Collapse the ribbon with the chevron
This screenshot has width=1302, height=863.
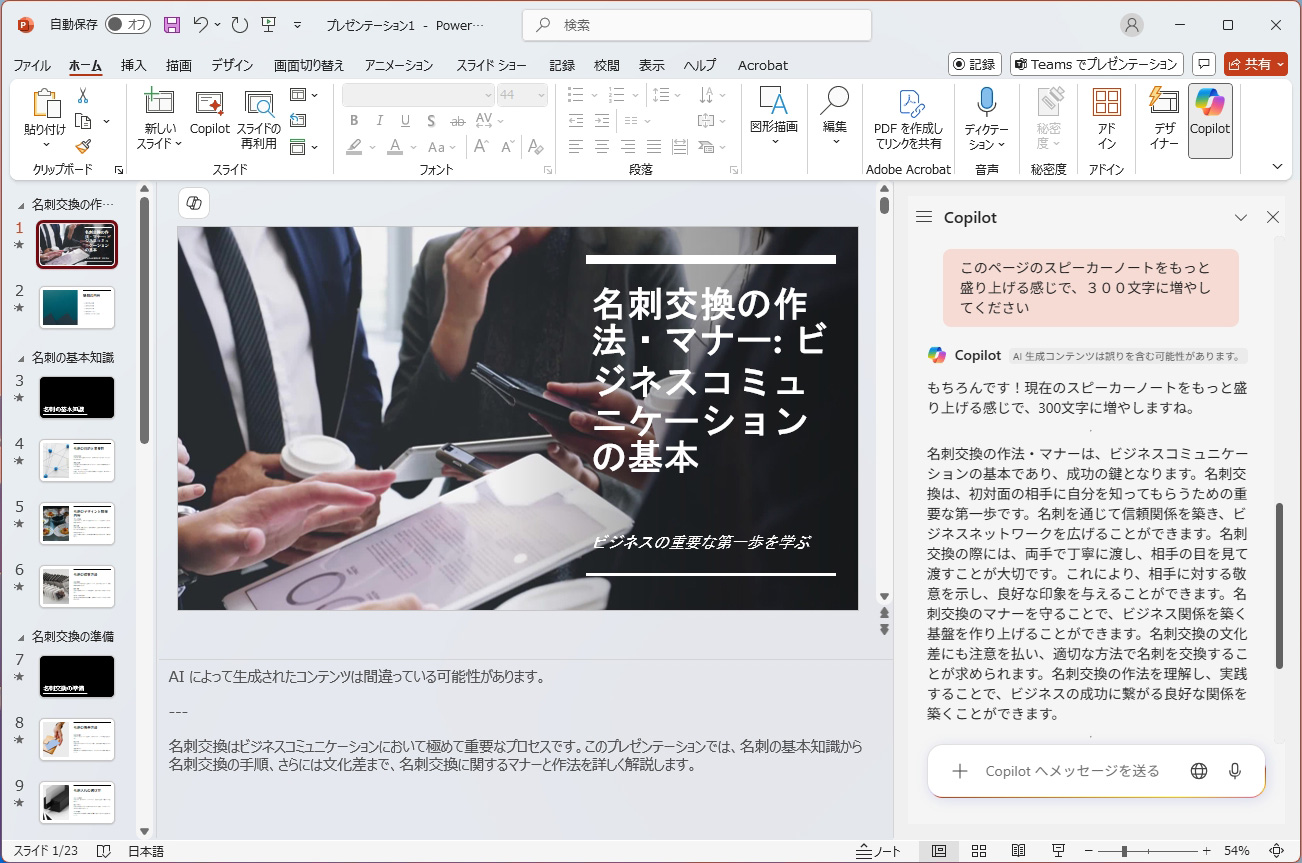[1277, 166]
